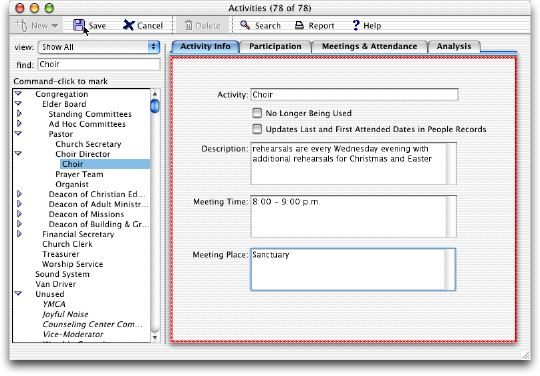
Task: Click the Activity name field
Action: tap(354, 95)
